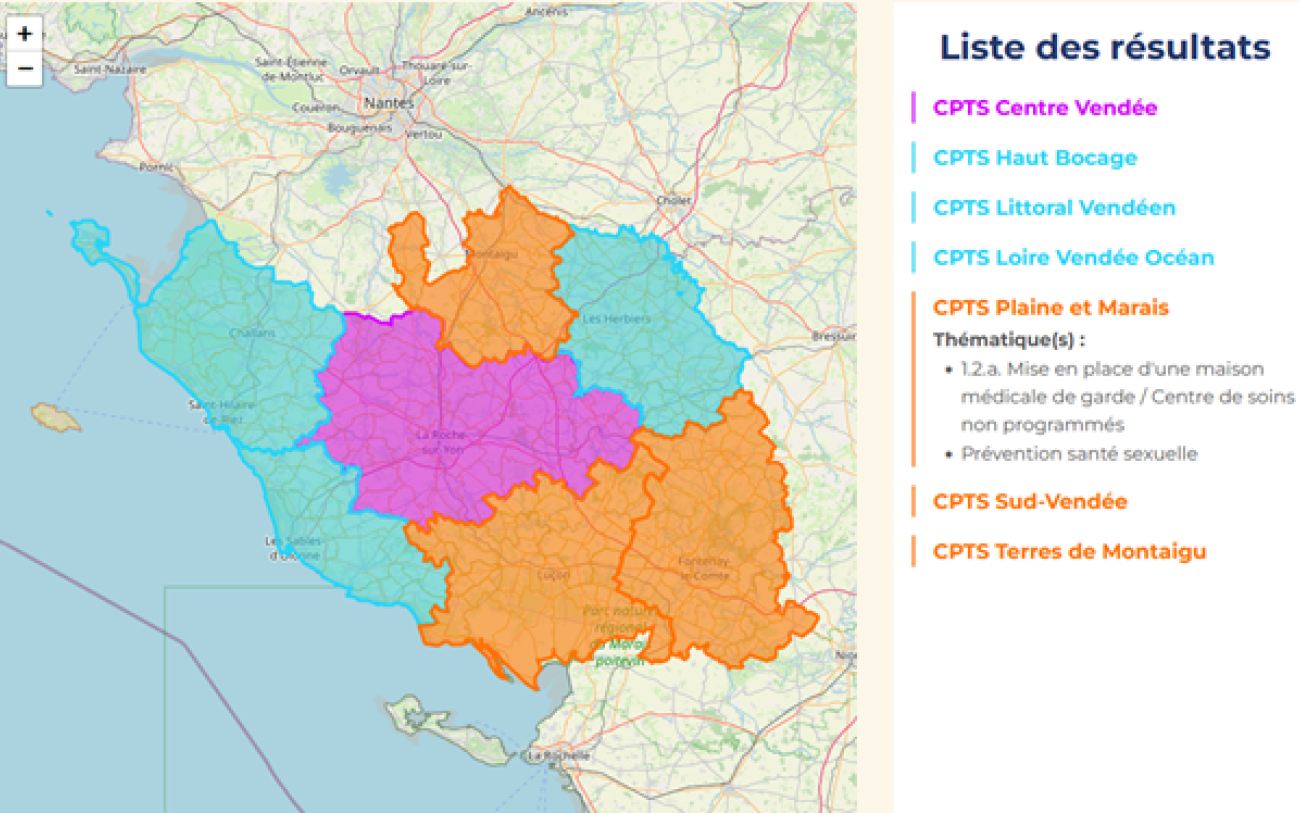Click the magenta color bar beside CPTS Centre Vendée
Screen dimensions: 1300x813
click(916, 107)
